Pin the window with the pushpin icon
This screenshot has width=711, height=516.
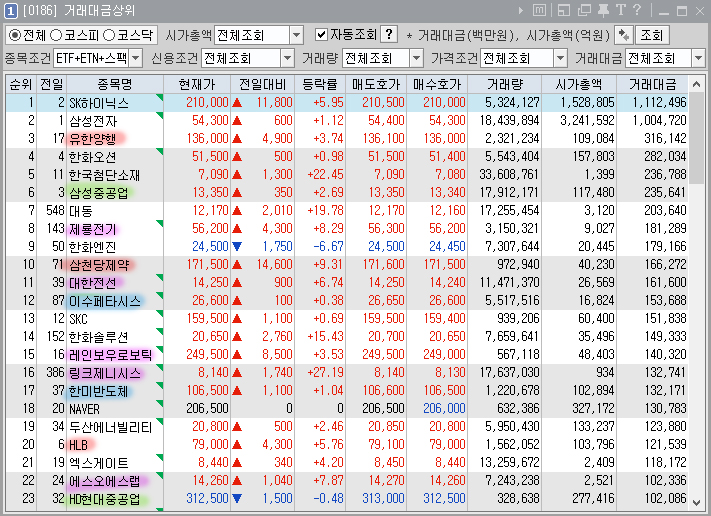coord(604,10)
